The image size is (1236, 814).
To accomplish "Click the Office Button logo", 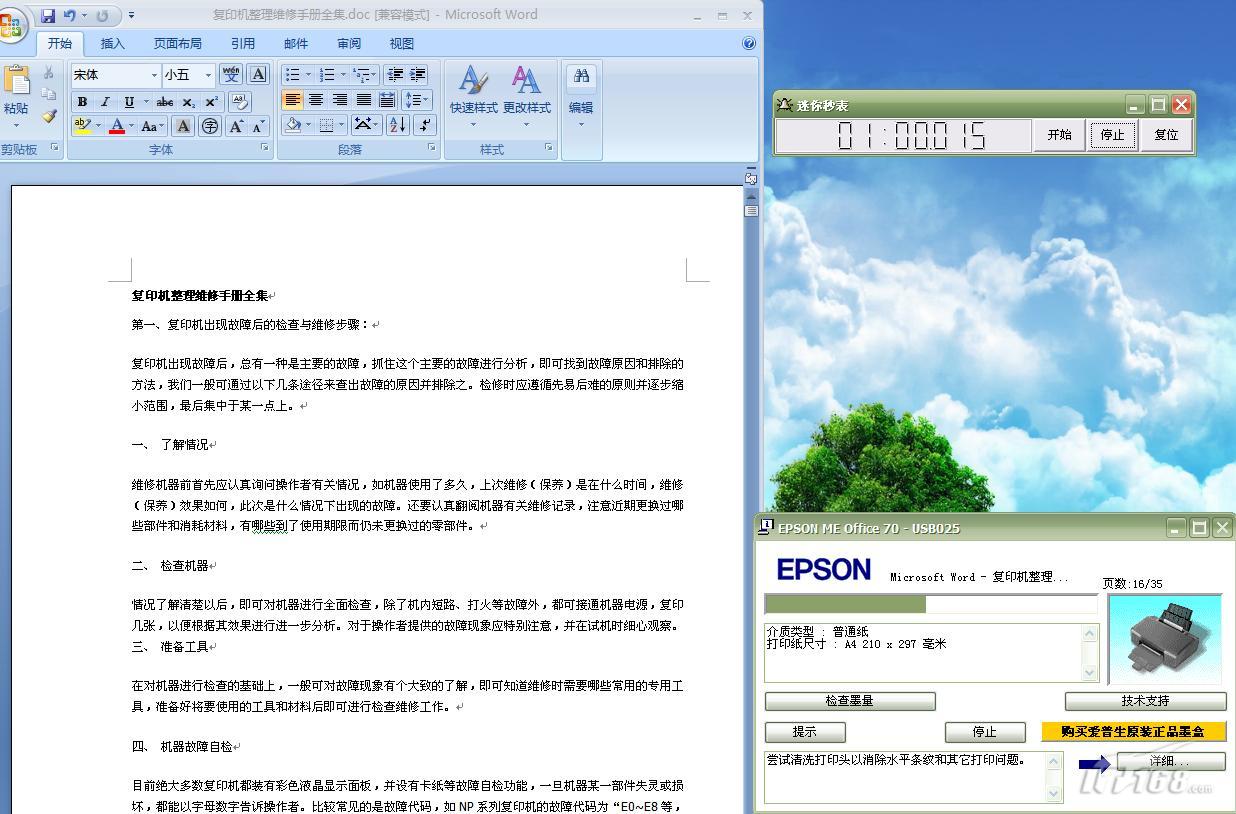I will click(x=10, y=25).
